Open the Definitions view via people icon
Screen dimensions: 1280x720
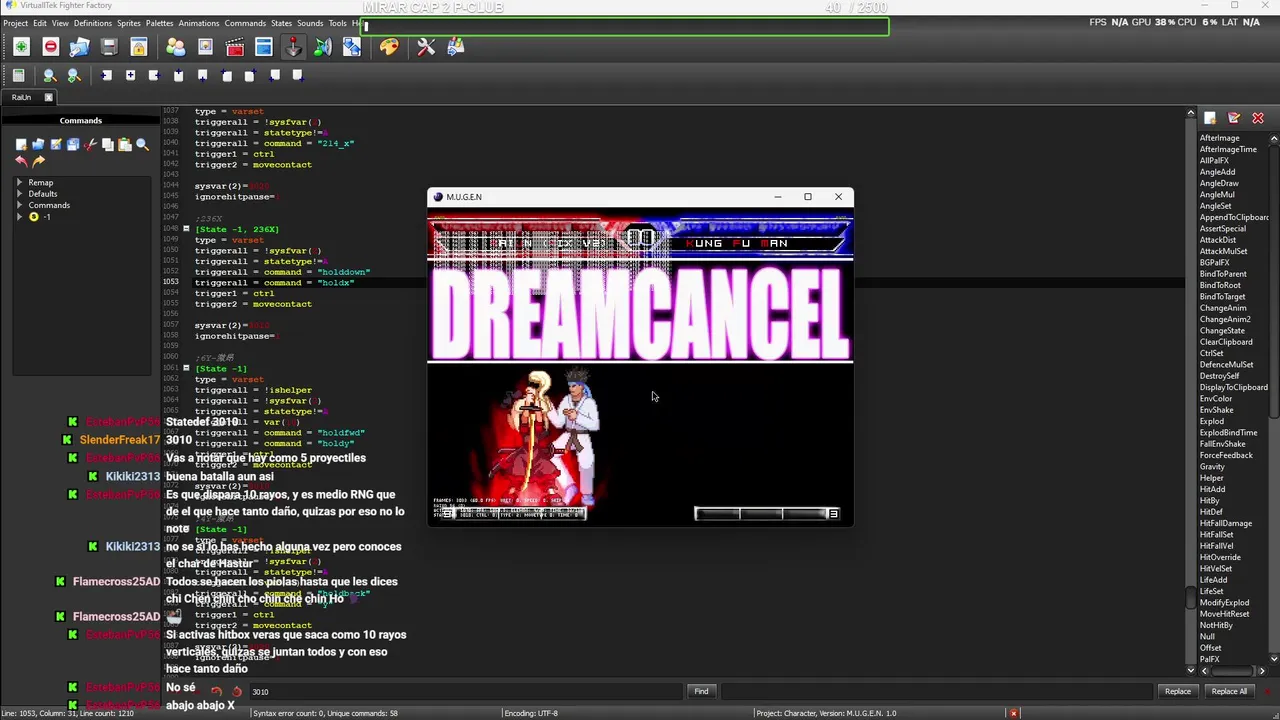pyautogui.click(x=176, y=47)
